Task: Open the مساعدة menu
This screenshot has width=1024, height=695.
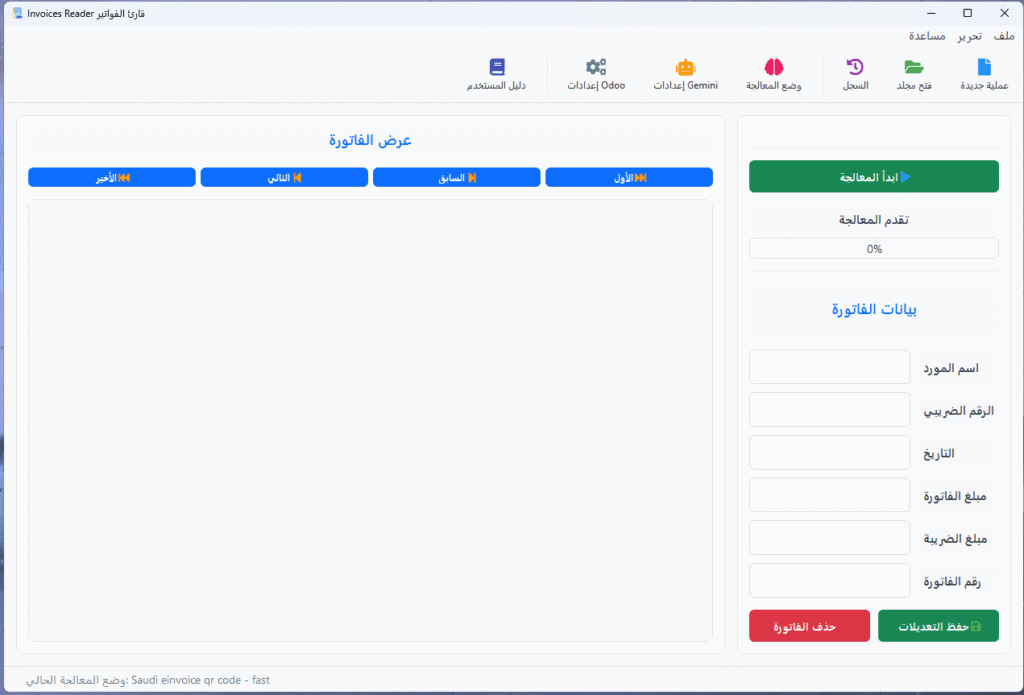Action: [927, 36]
